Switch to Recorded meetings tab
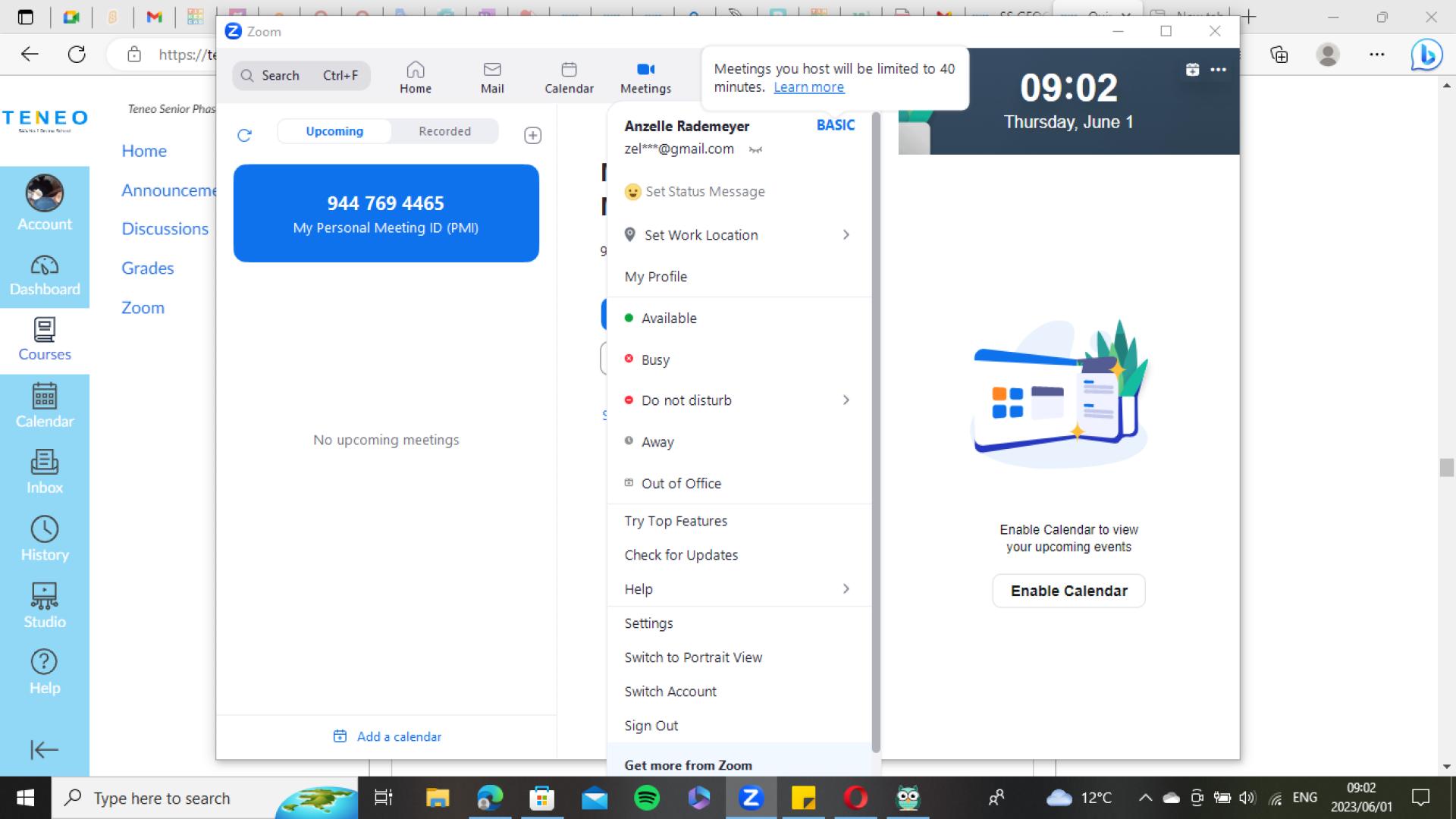Screen dimensions: 1456x819 [443, 131]
